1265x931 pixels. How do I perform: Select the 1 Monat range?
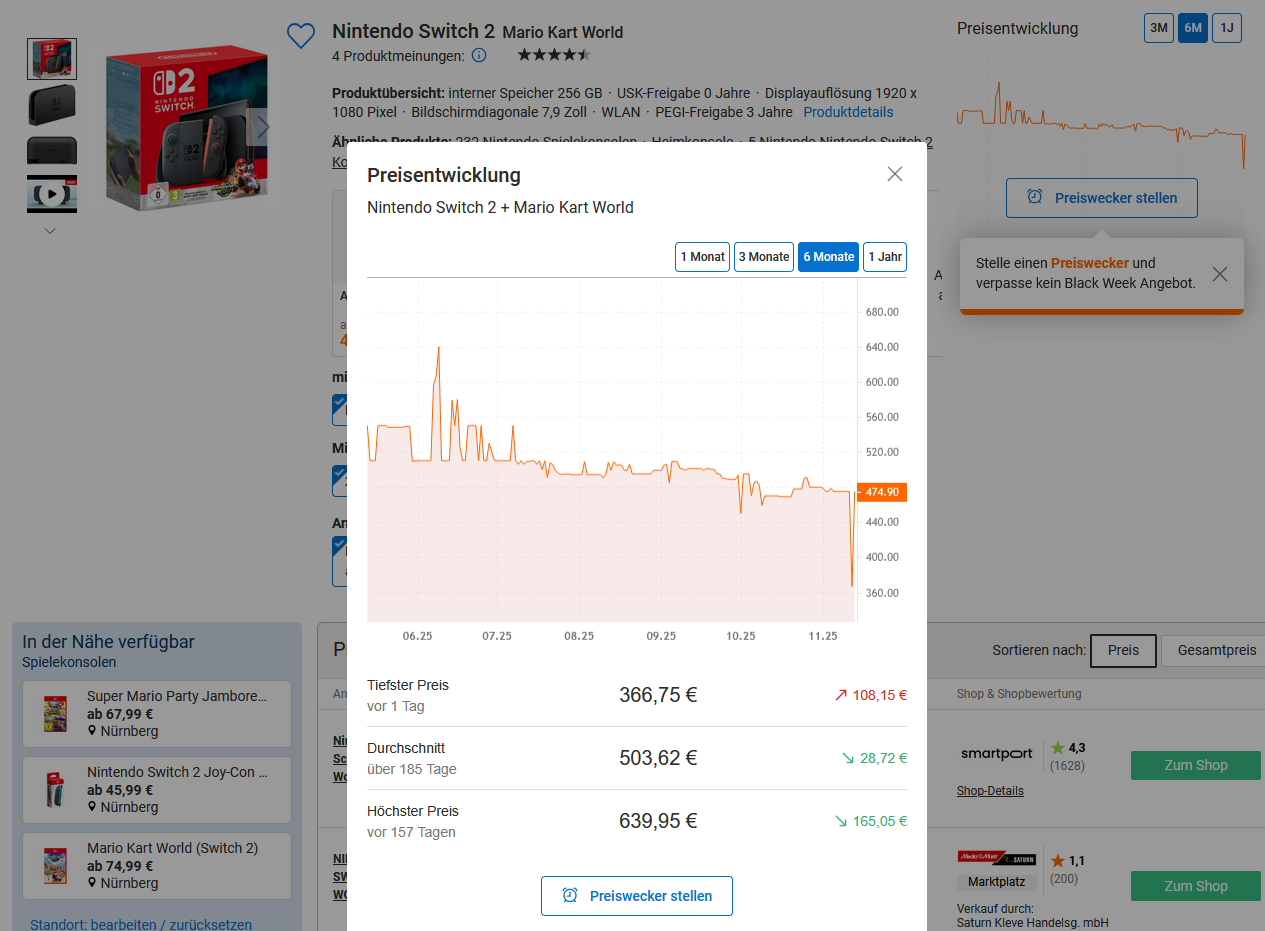click(x=702, y=257)
